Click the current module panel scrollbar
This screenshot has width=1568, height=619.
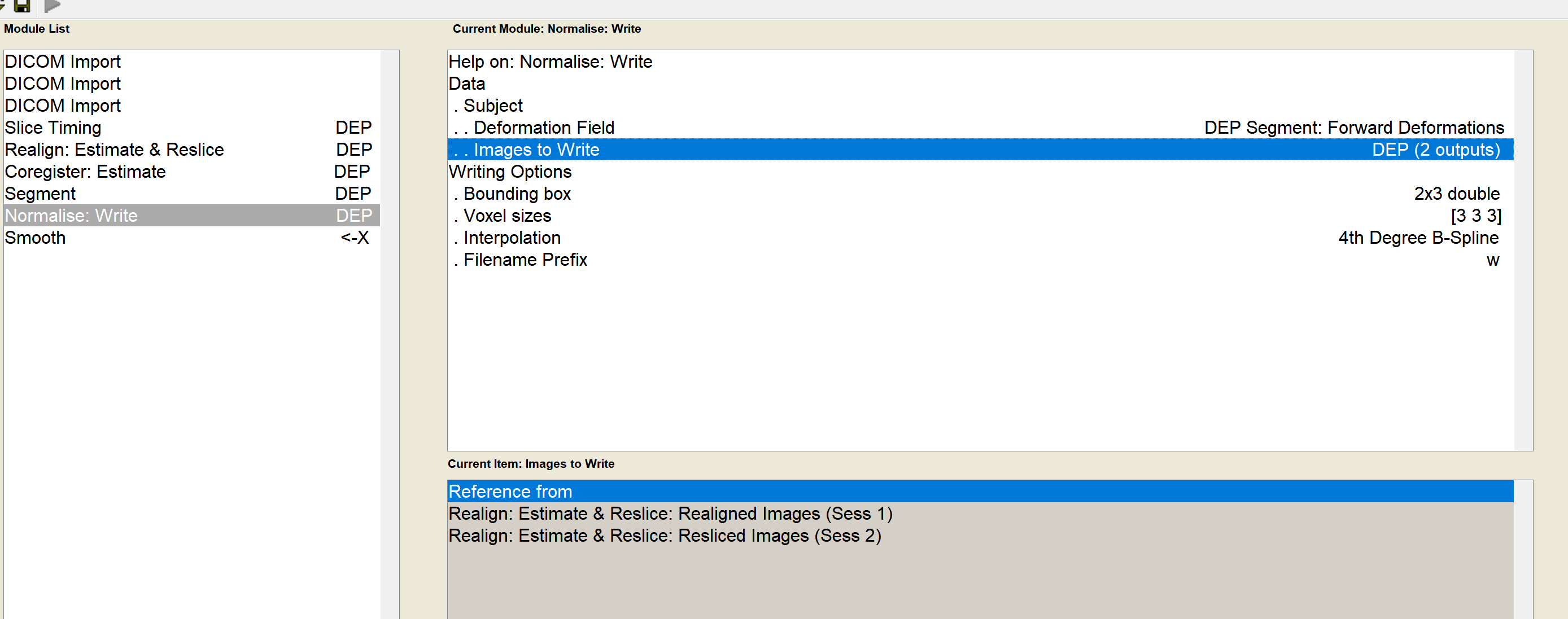tap(1523, 251)
